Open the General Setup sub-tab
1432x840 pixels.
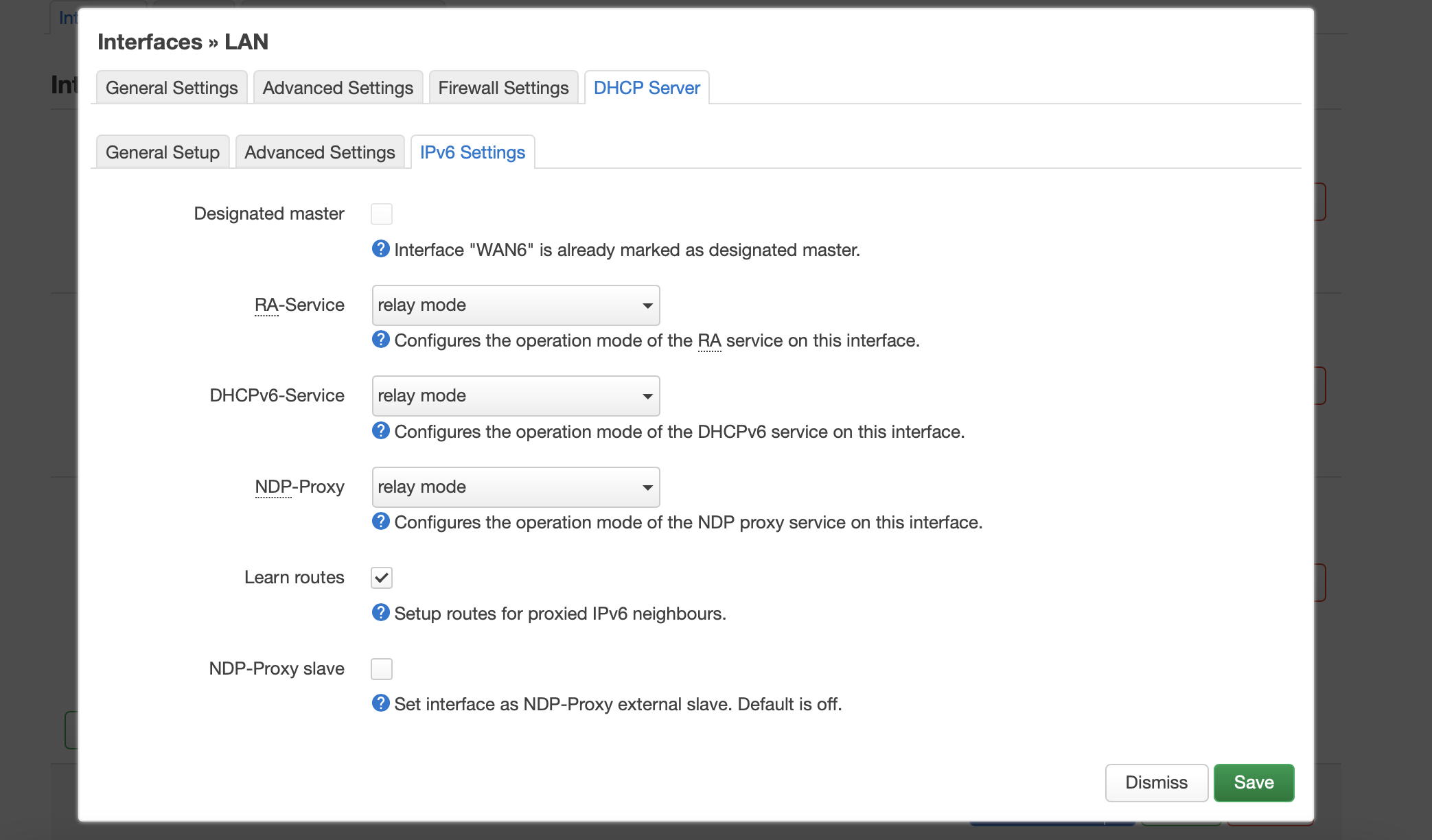coord(163,152)
